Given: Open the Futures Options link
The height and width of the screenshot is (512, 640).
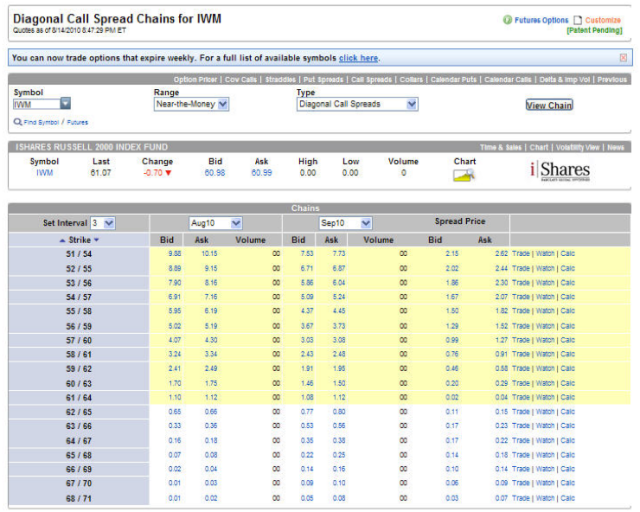Looking at the screenshot, I should coord(541,20).
